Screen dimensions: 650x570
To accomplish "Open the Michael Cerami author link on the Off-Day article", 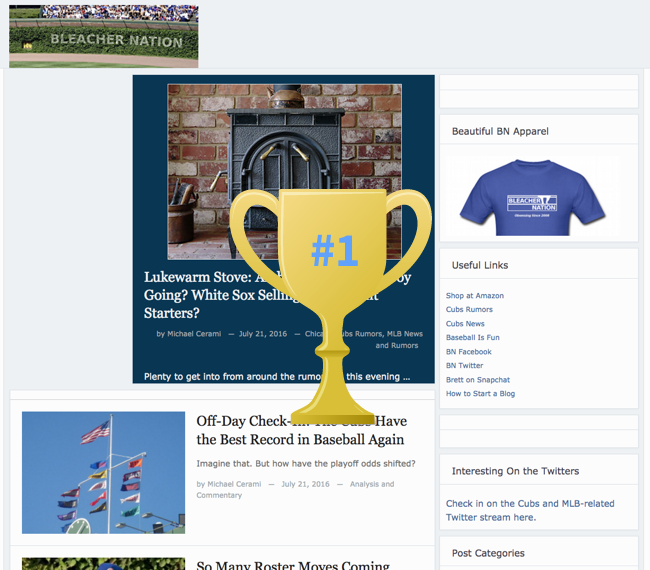I will click(x=234, y=484).
